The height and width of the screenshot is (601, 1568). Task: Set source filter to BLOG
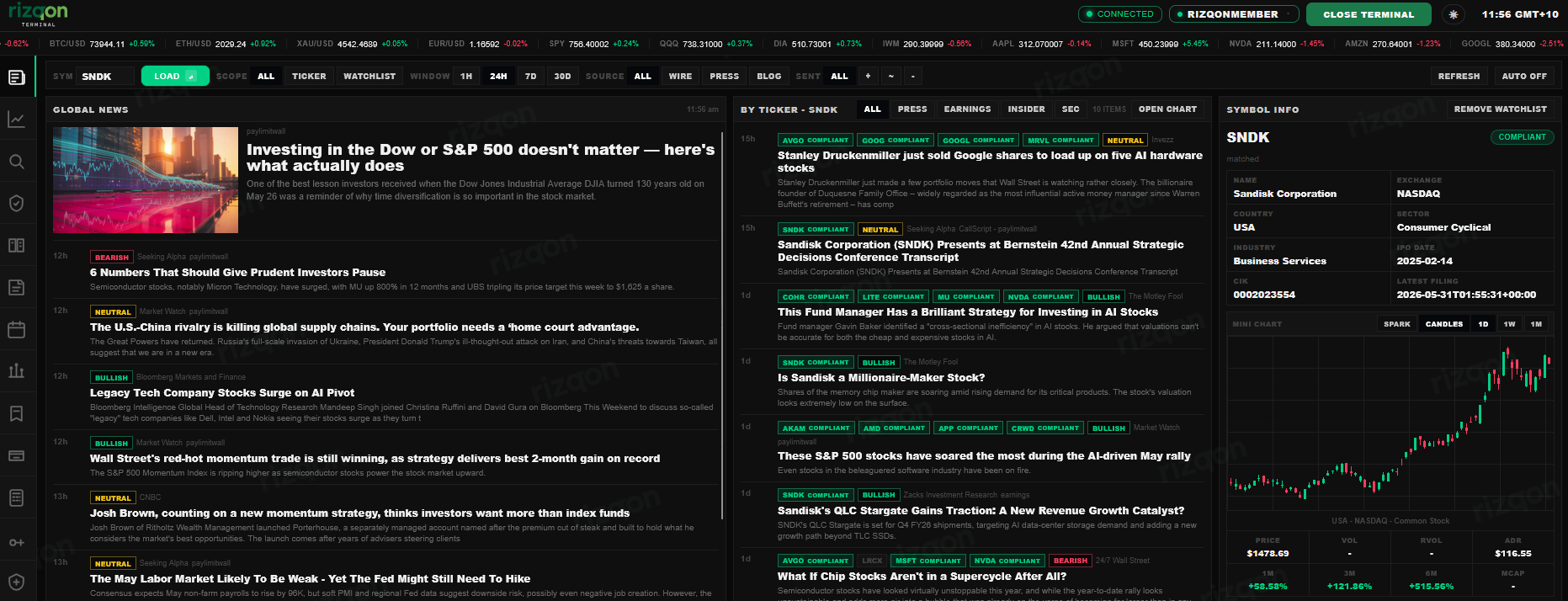[769, 76]
